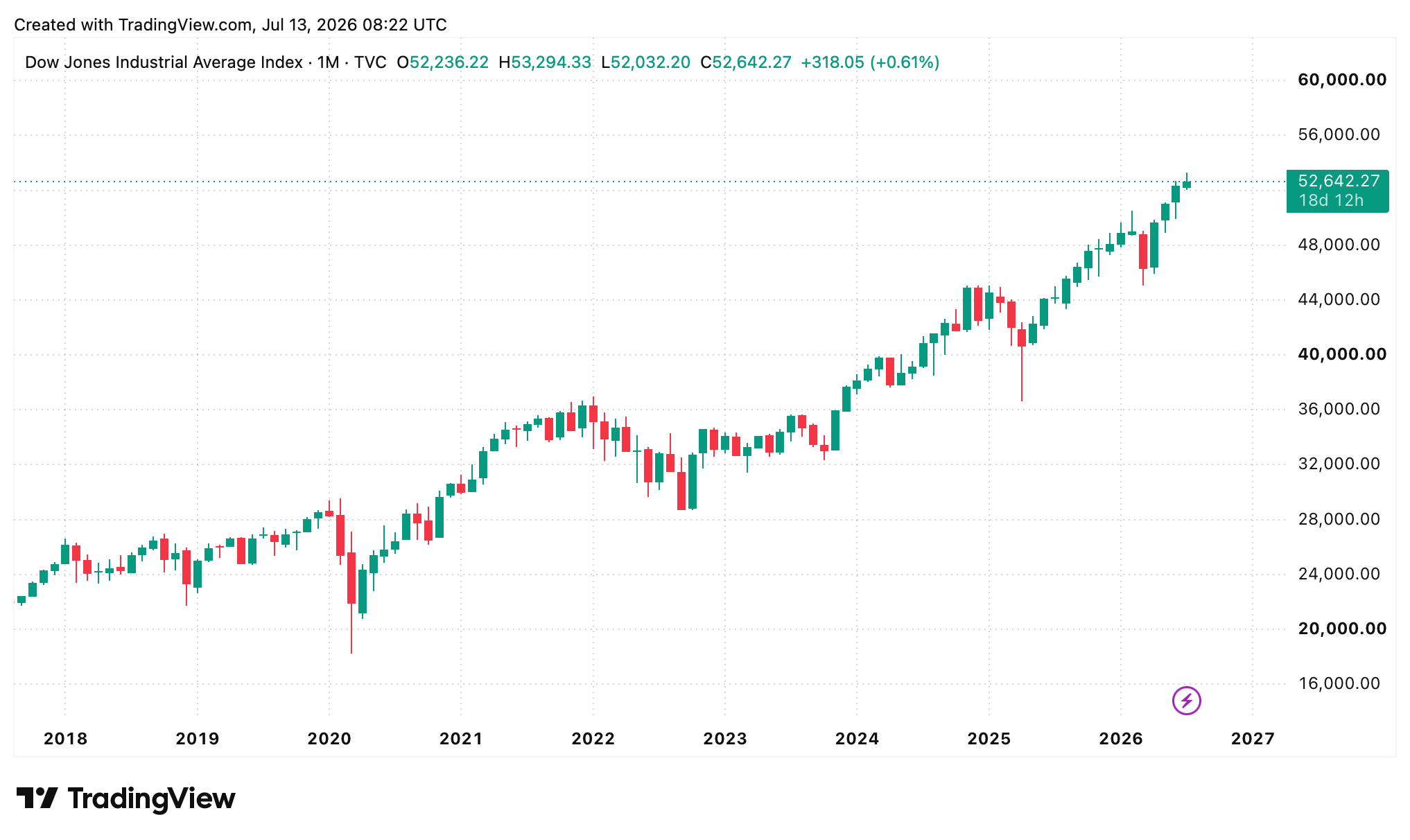Viewport: 1410px width, 840px height.
Task: Click the 60,000.00 price axis label
Action: pyautogui.click(x=1341, y=80)
